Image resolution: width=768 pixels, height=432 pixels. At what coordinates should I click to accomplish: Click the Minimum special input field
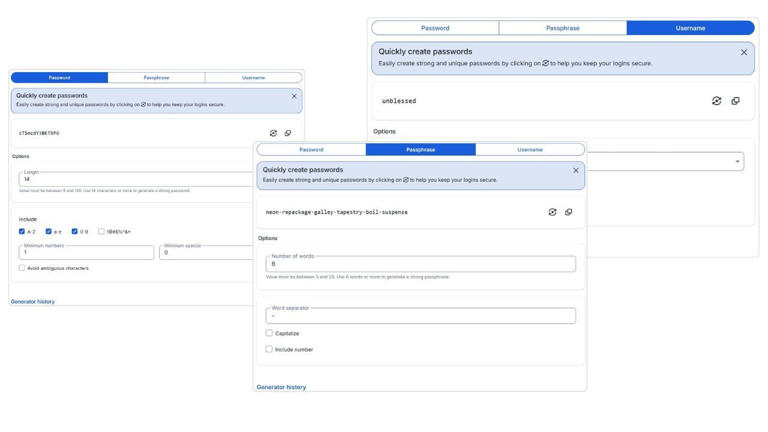click(x=207, y=252)
